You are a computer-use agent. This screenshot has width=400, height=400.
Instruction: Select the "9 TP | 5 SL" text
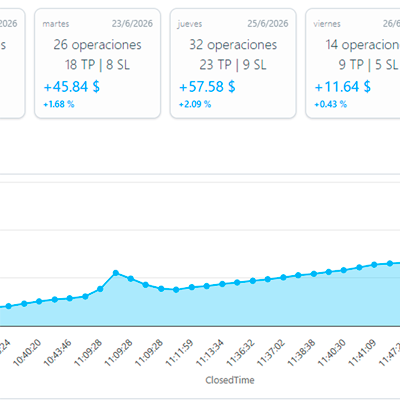click(368, 65)
